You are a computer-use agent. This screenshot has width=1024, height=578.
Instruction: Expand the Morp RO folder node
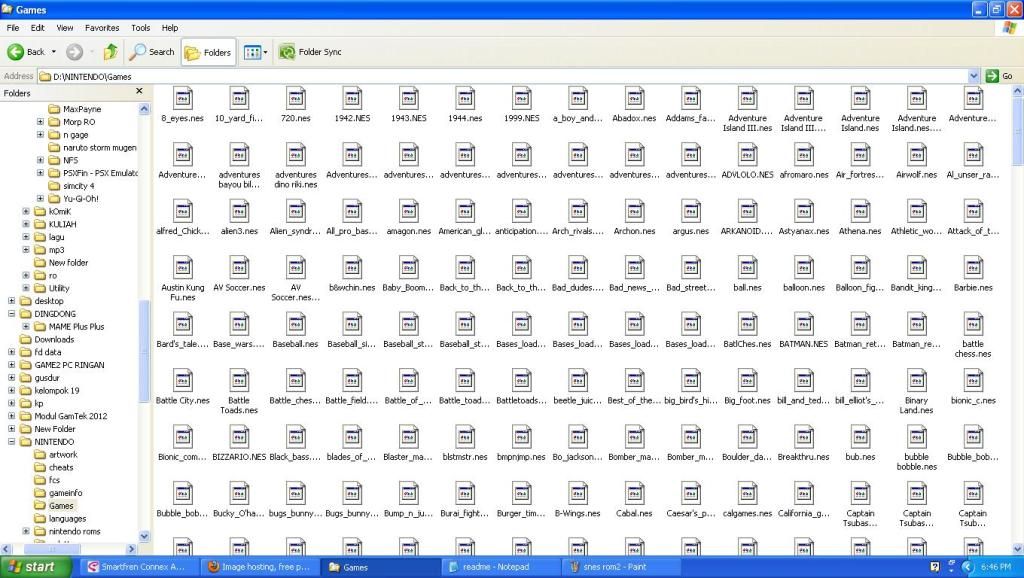pyautogui.click(x=40, y=121)
